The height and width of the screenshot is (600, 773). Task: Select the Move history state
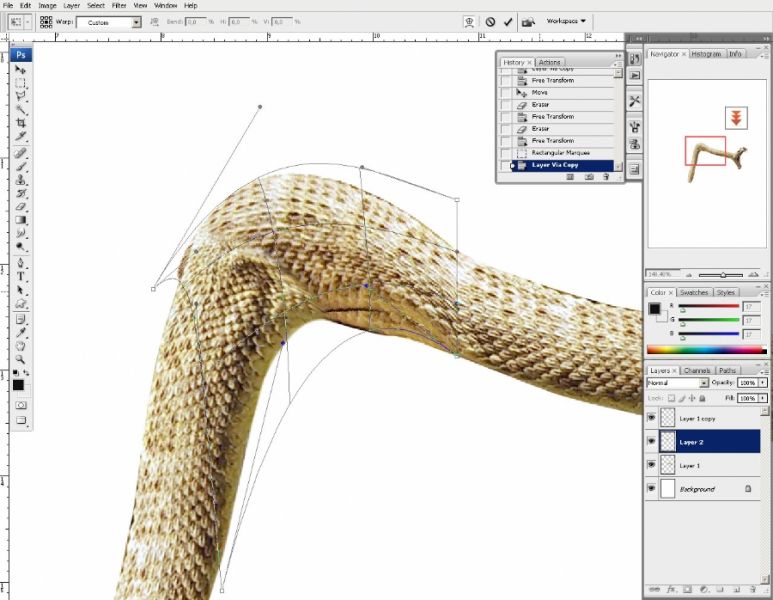pos(562,93)
